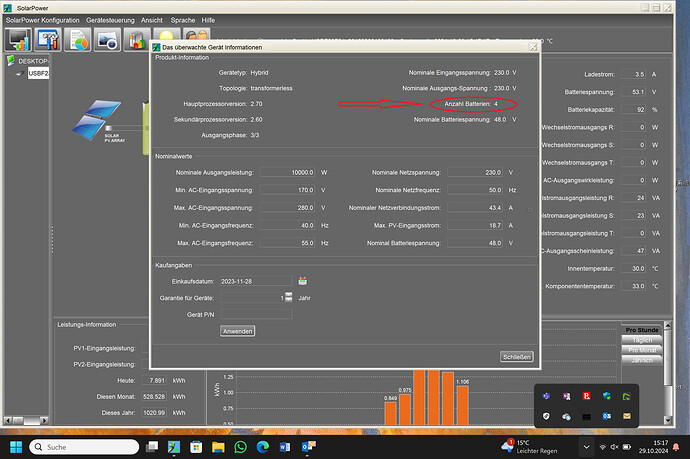Click the two users toolbar icon
This screenshot has height=459, width=690.
click(196, 35)
